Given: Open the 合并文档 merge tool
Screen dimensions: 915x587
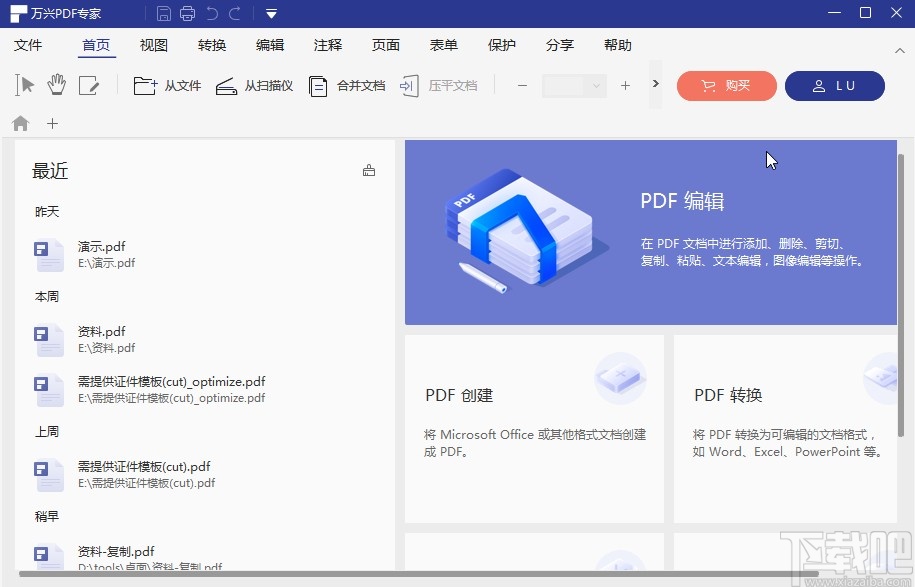Looking at the screenshot, I should click(x=343, y=85).
